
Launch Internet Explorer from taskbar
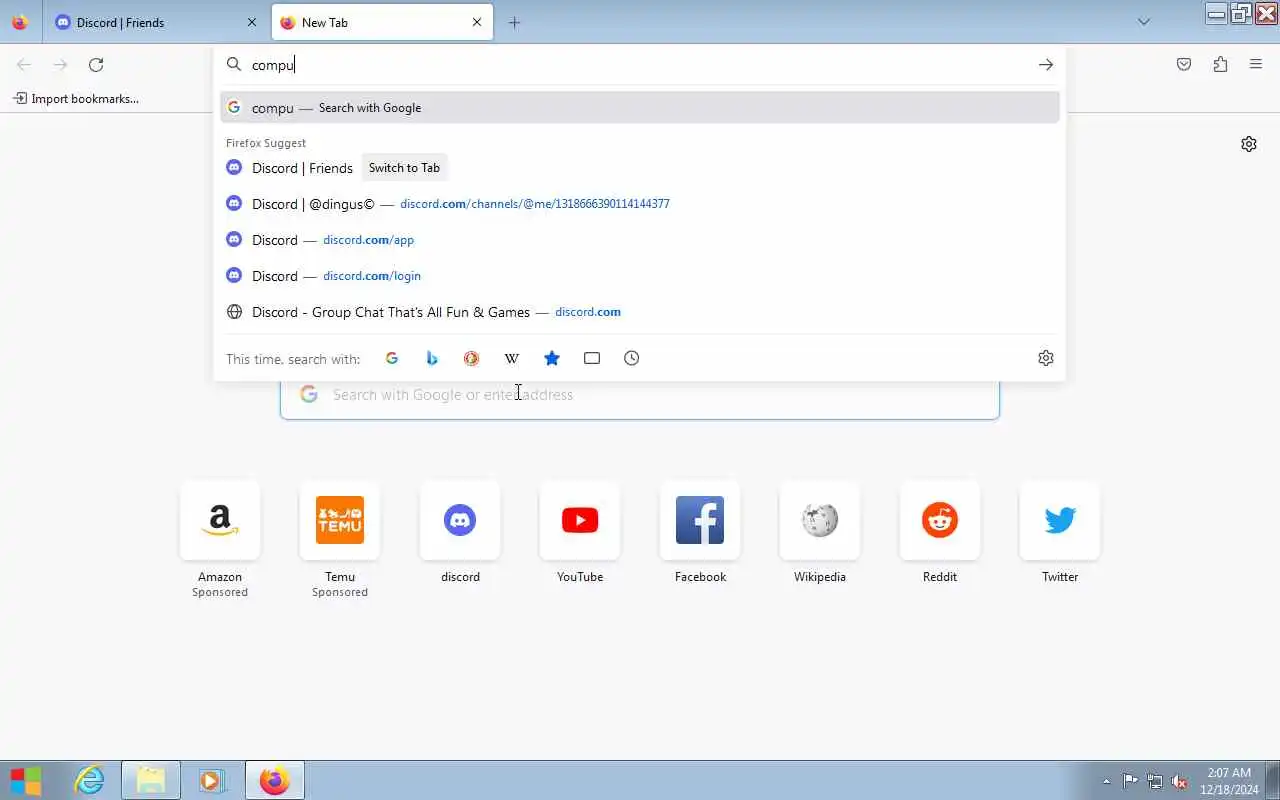90,780
